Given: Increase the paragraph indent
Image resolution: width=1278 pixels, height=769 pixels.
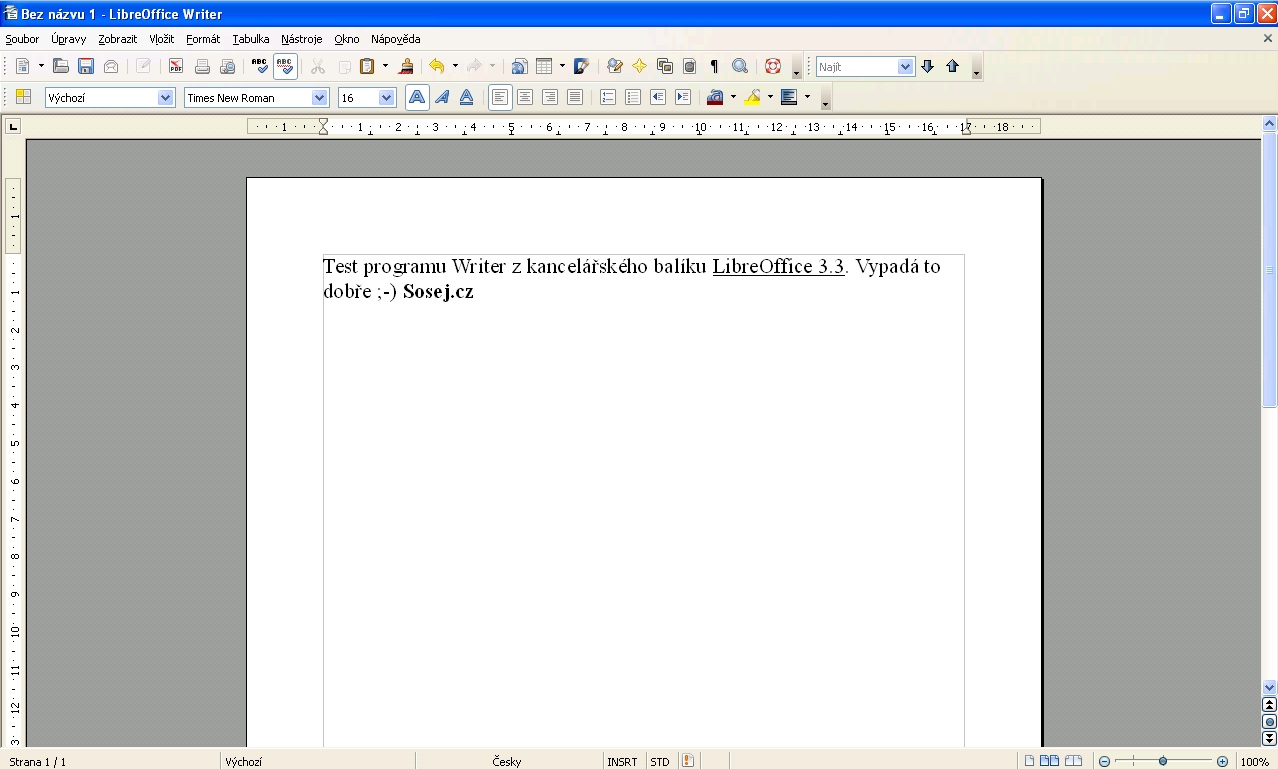Looking at the screenshot, I should [x=683, y=98].
